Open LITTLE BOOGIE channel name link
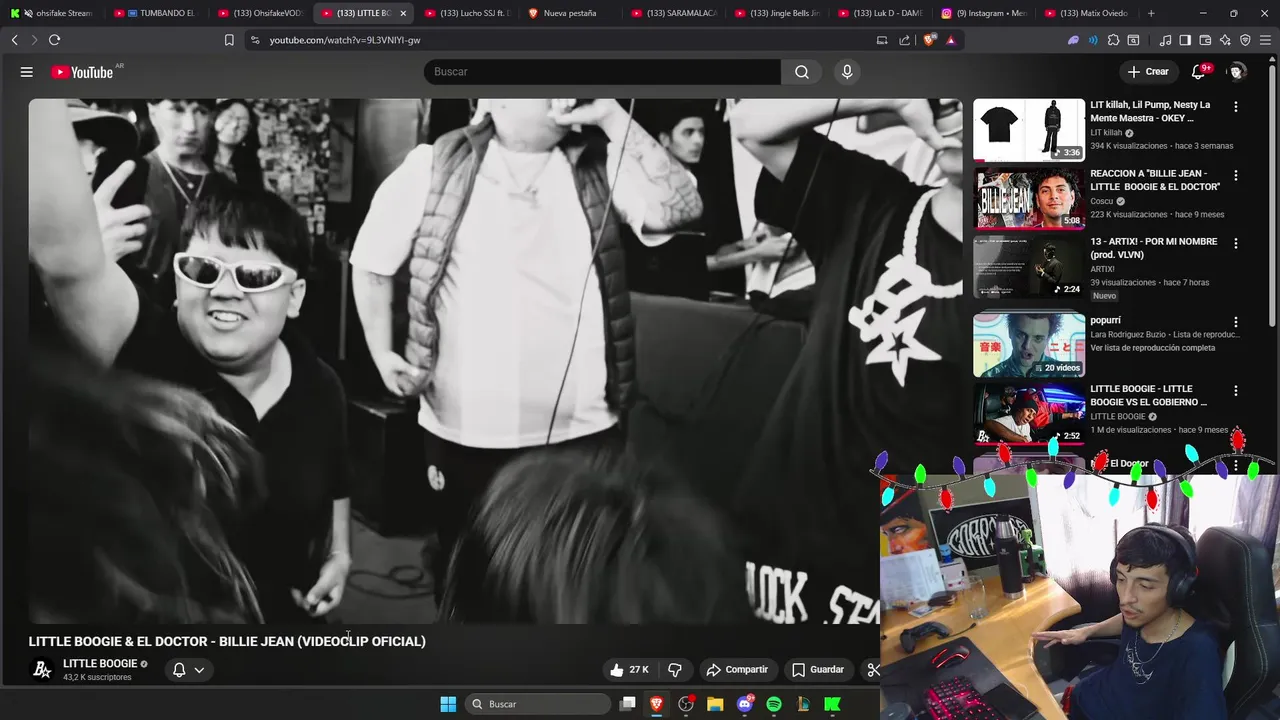 pyautogui.click(x=100, y=664)
